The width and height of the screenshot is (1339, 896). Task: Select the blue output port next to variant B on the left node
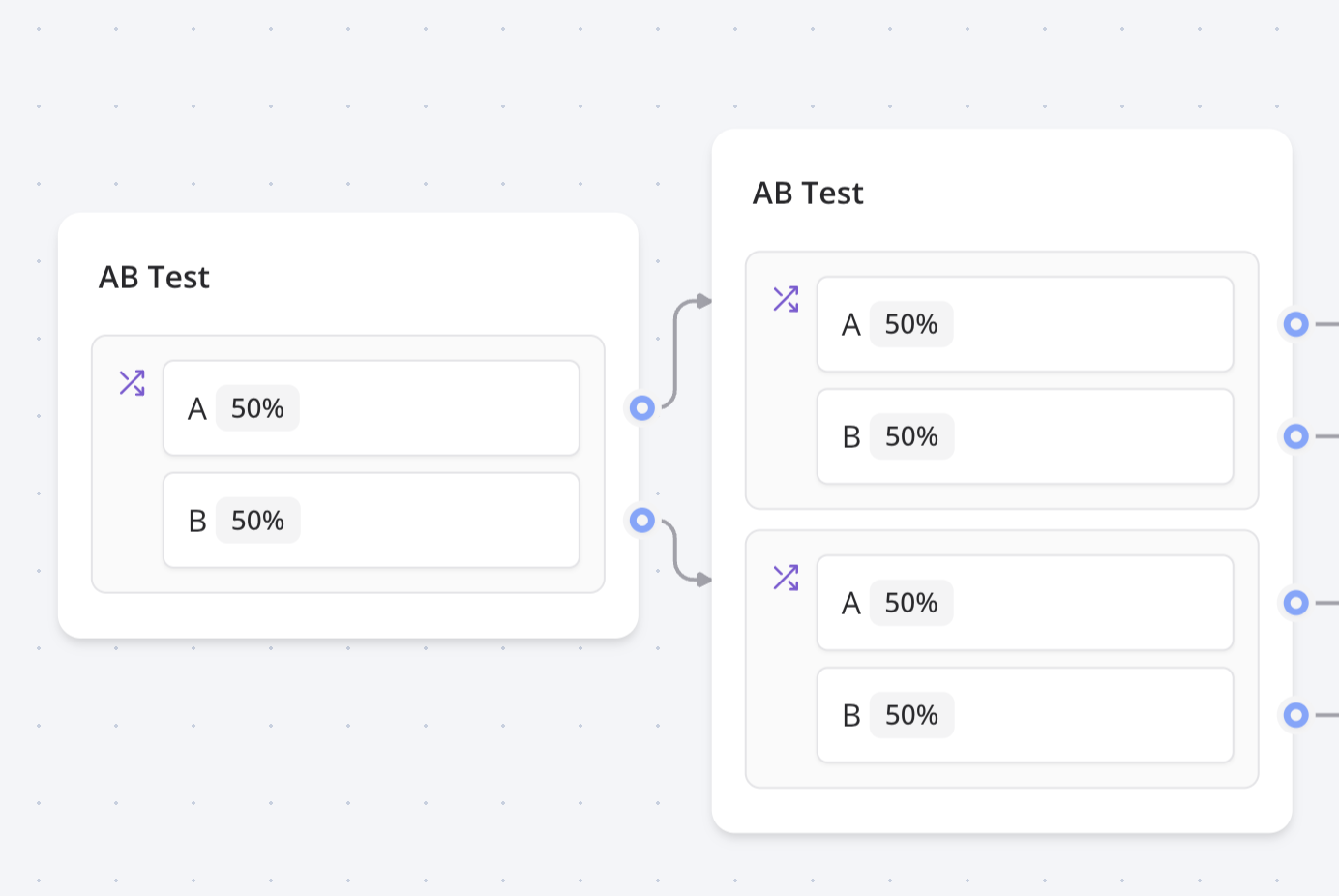641,521
